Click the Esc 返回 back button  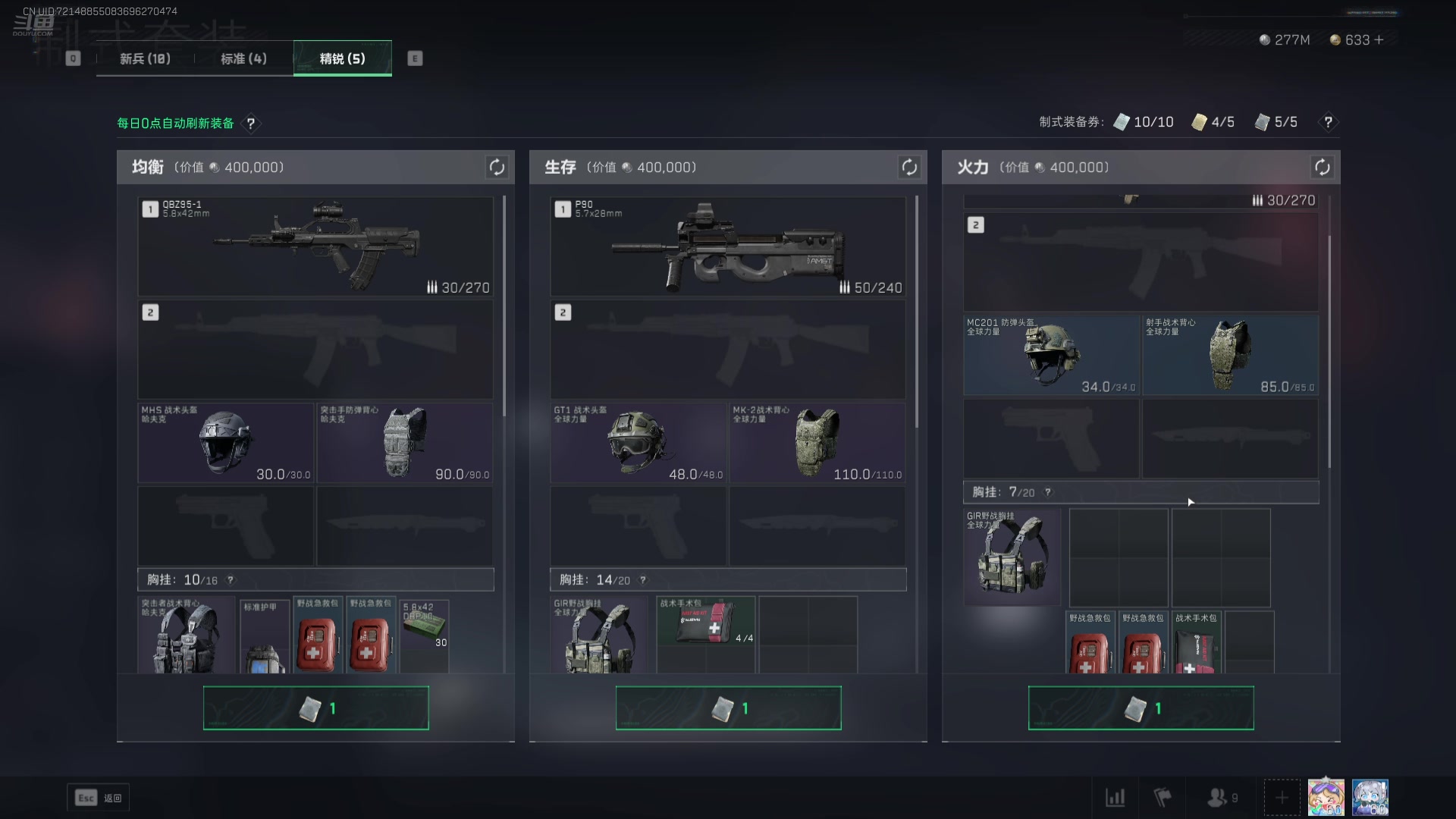point(99,798)
